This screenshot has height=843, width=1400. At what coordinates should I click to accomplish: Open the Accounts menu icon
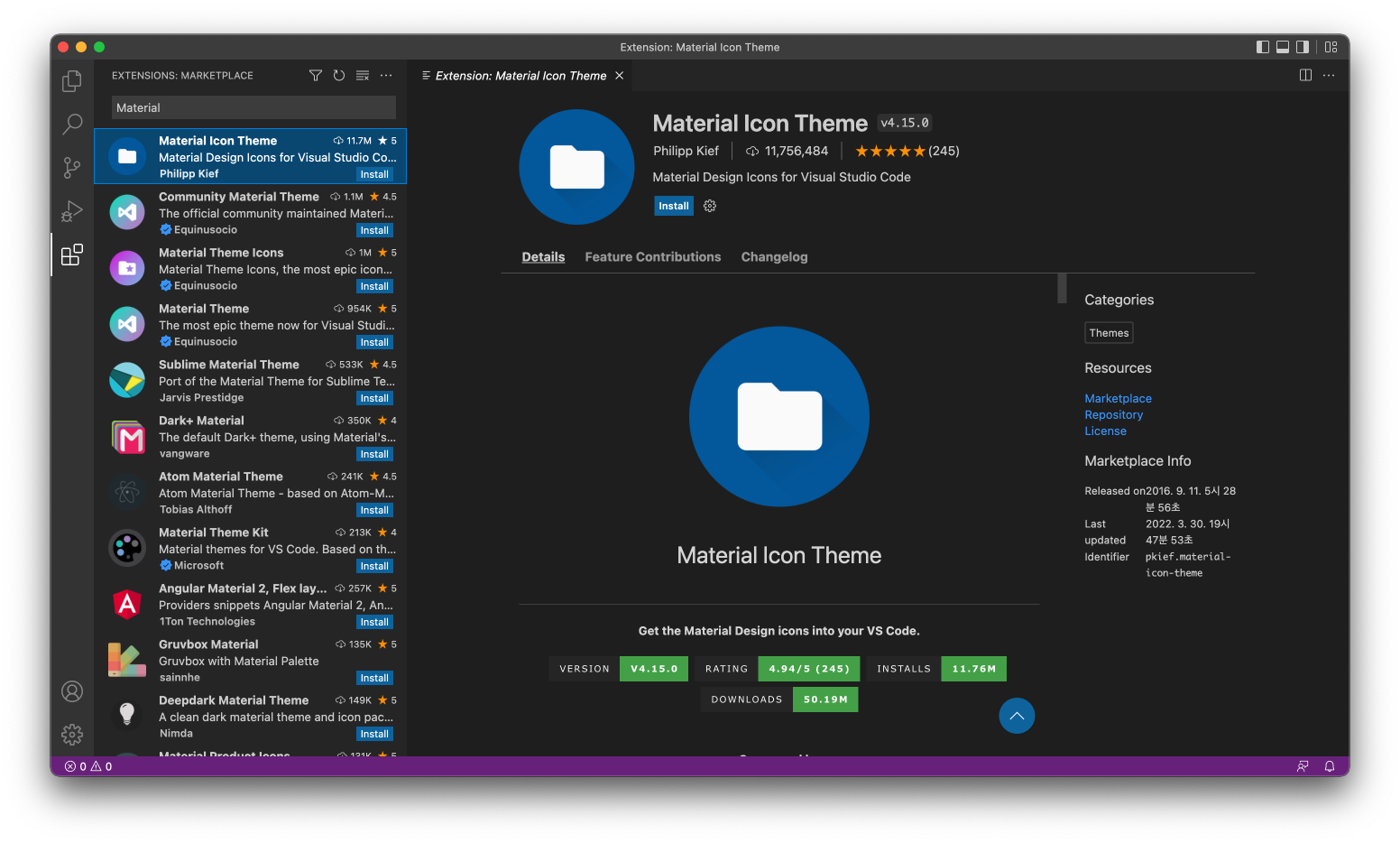72,691
